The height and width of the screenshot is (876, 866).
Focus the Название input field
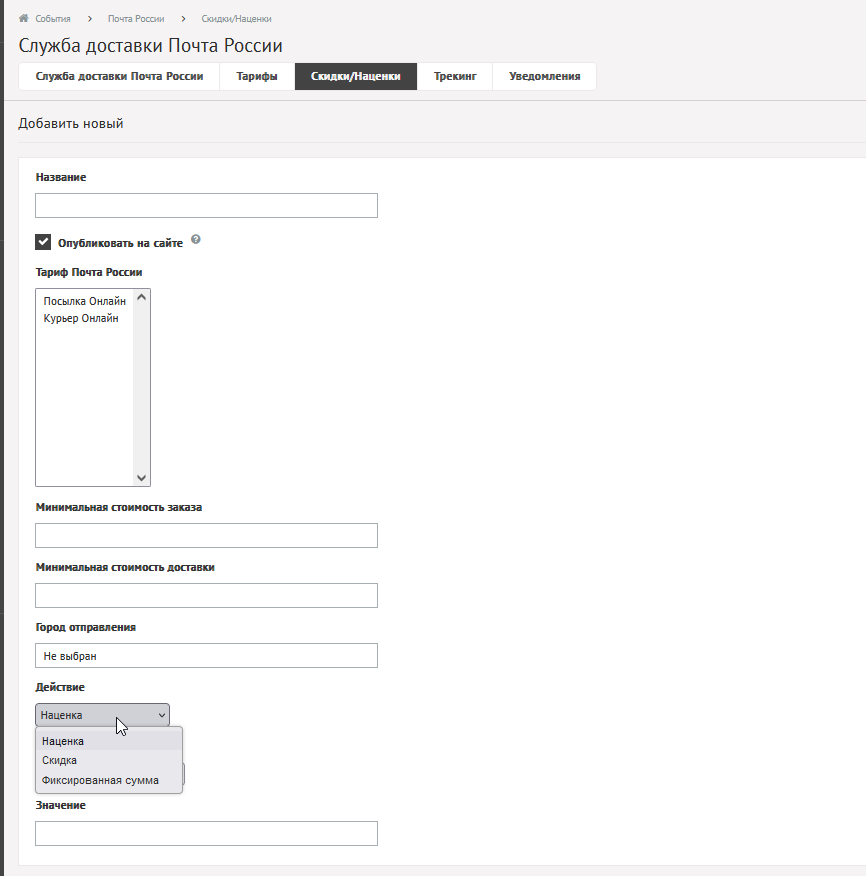pyautogui.click(x=206, y=206)
